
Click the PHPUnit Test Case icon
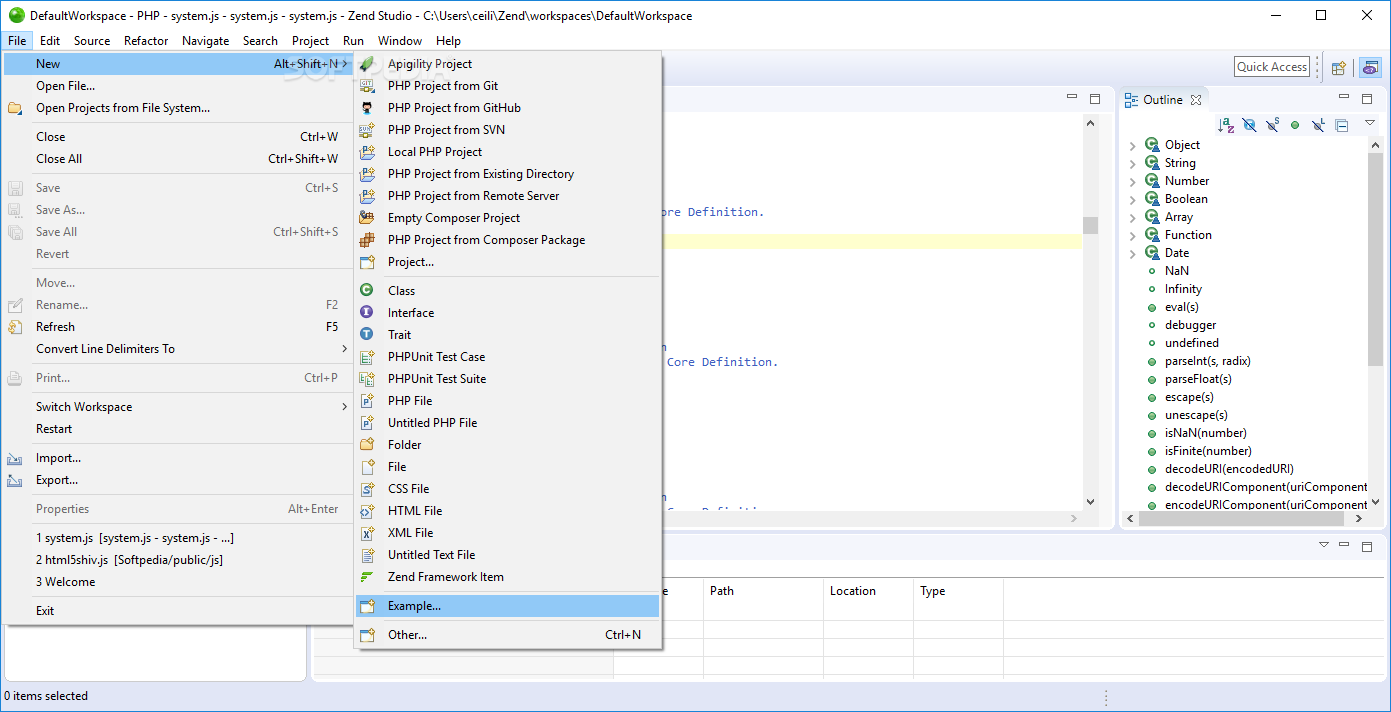pos(367,357)
